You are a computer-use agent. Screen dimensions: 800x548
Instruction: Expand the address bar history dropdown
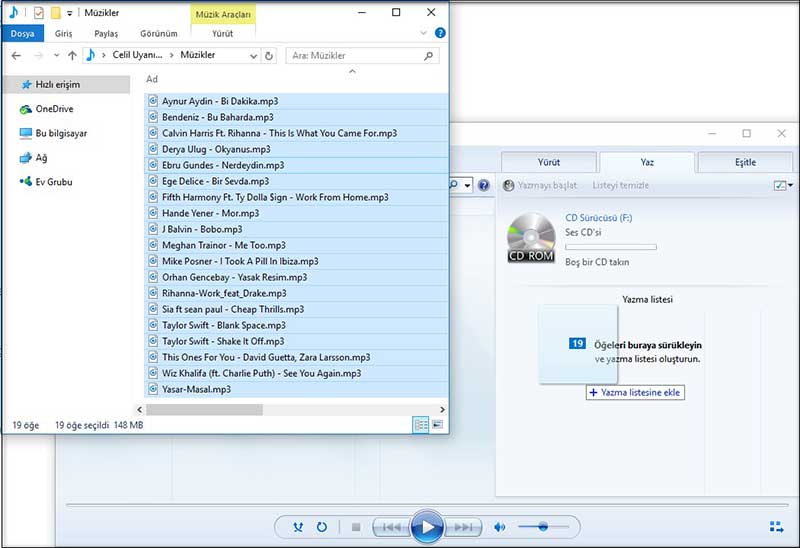[253, 56]
